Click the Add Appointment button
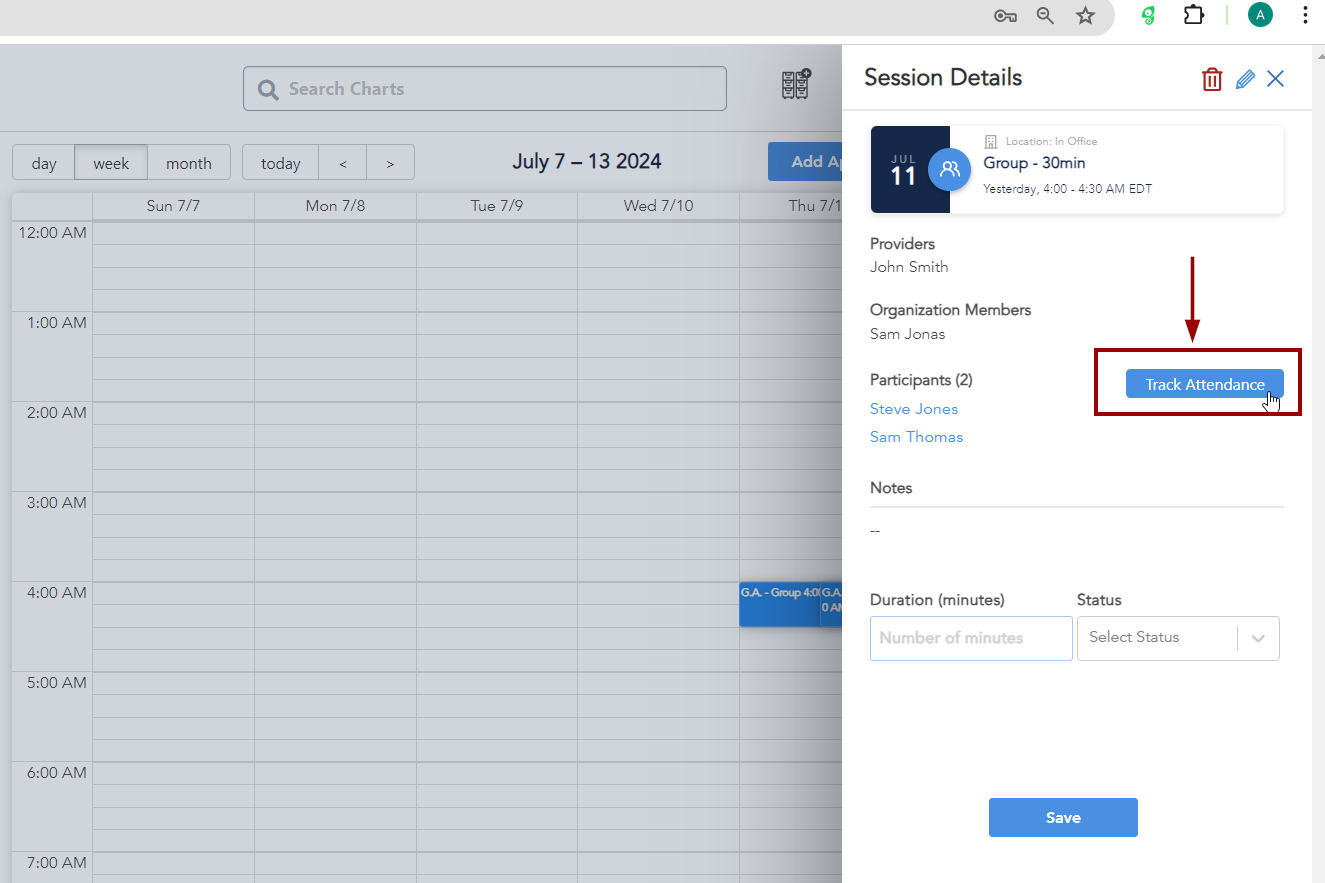Image resolution: width=1325 pixels, height=883 pixels. [x=805, y=161]
